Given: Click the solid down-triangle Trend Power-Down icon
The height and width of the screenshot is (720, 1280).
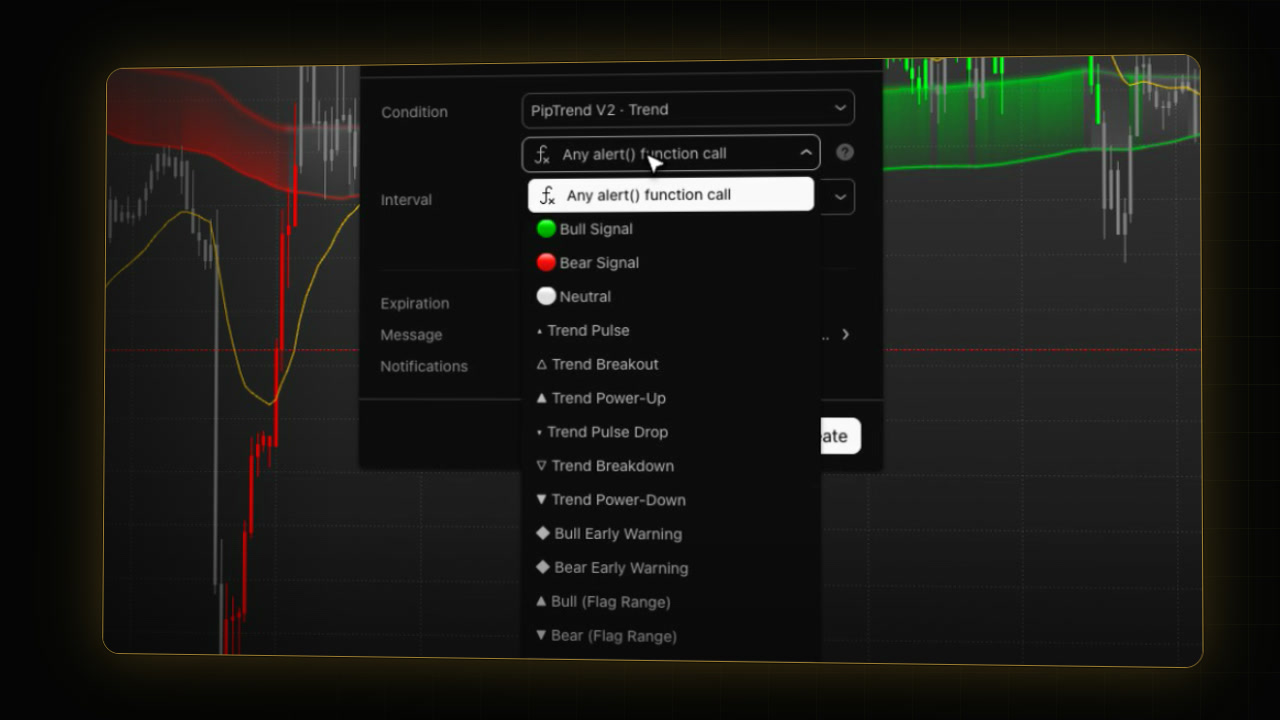Looking at the screenshot, I should coord(542,500).
